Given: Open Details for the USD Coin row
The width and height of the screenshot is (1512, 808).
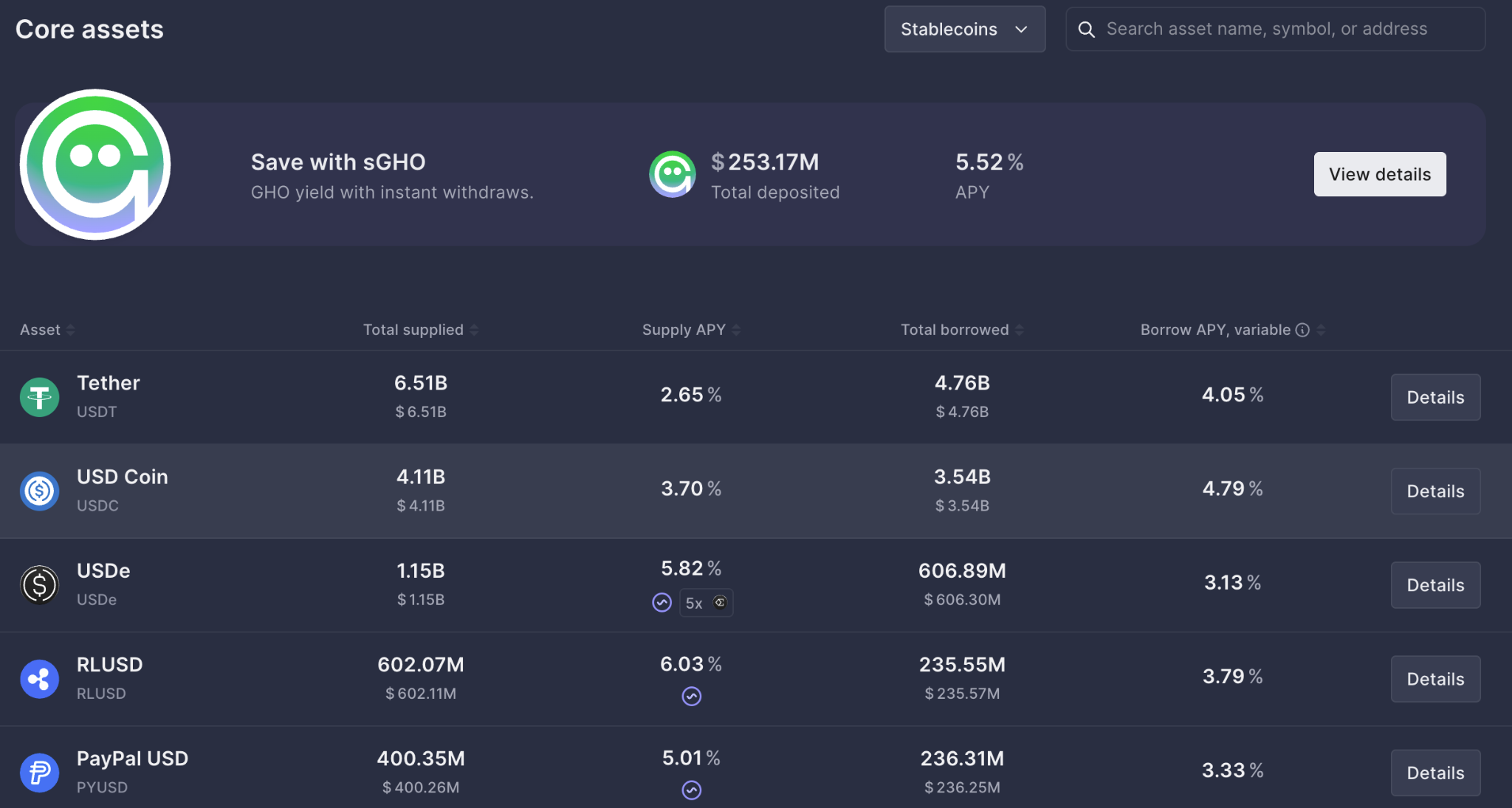Looking at the screenshot, I should coord(1434,491).
